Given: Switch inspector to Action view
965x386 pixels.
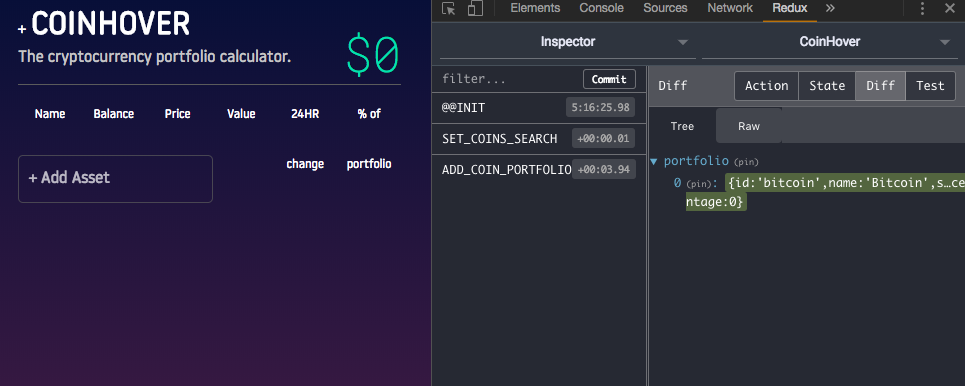Looking at the screenshot, I should pos(766,86).
